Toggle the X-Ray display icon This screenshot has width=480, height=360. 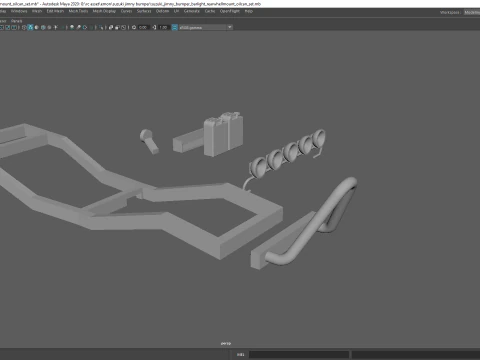[x=111, y=27]
